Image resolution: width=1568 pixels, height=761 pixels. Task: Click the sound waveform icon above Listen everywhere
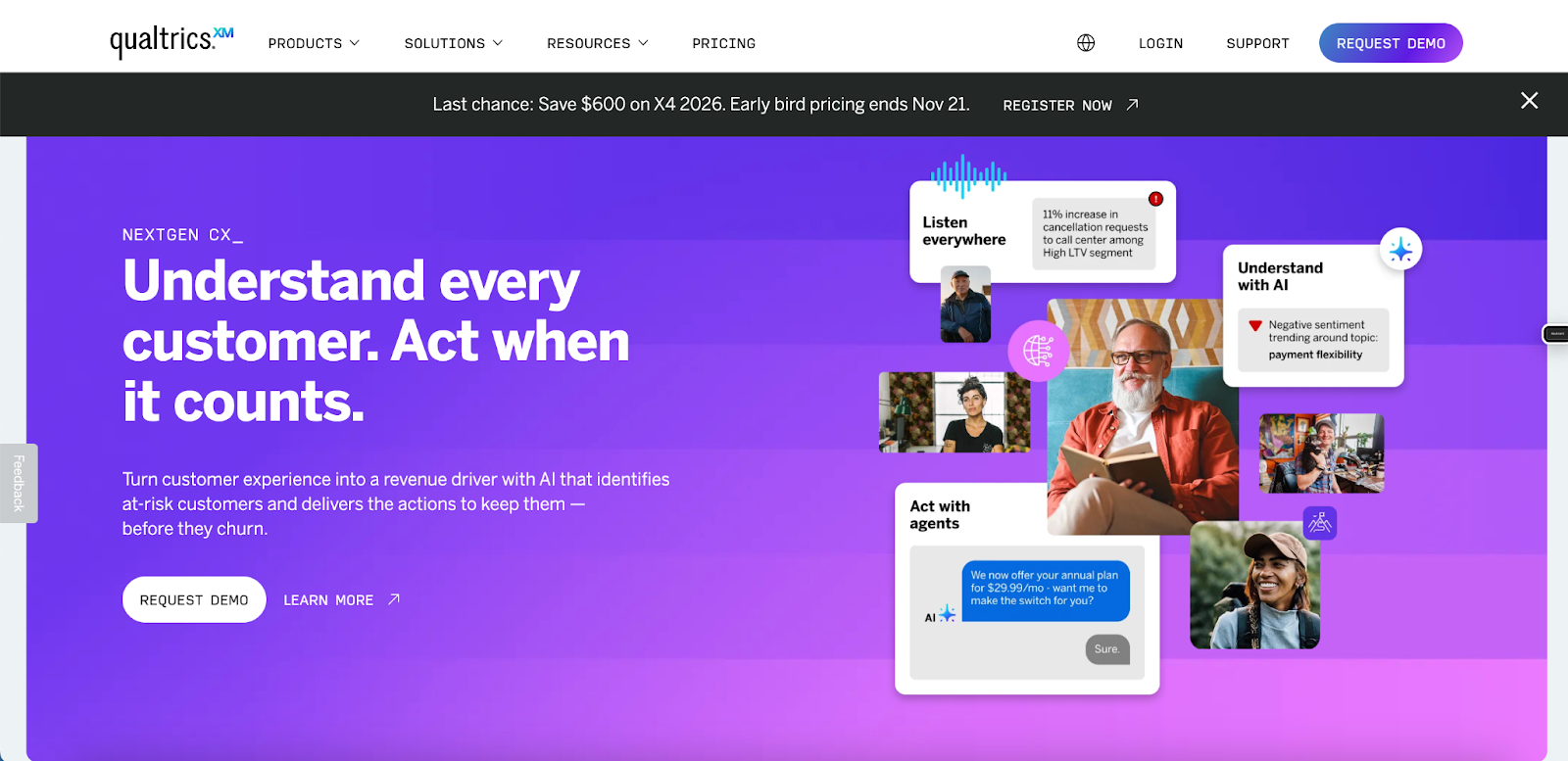coord(968,176)
